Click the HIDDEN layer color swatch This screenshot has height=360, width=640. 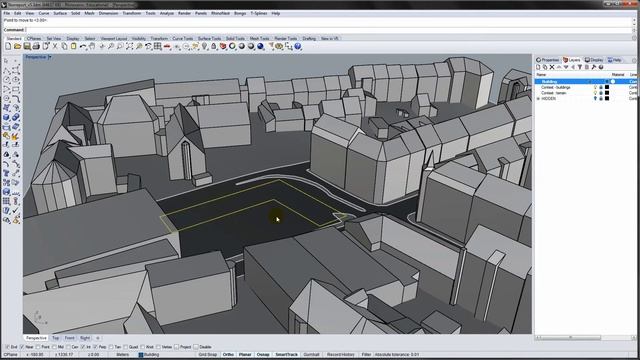click(x=607, y=98)
